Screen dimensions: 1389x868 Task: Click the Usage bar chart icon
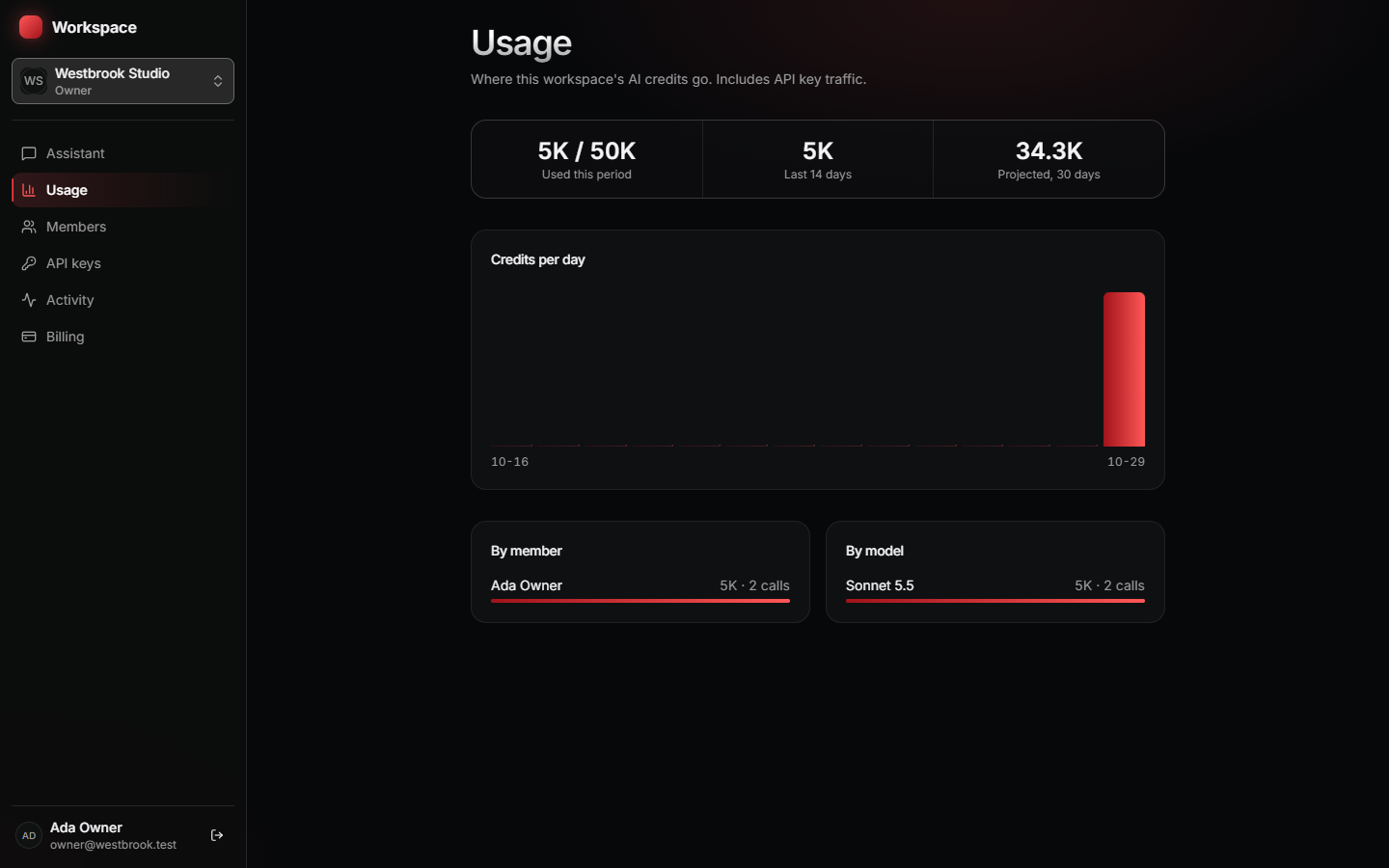pyautogui.click(x=29, y=190)
